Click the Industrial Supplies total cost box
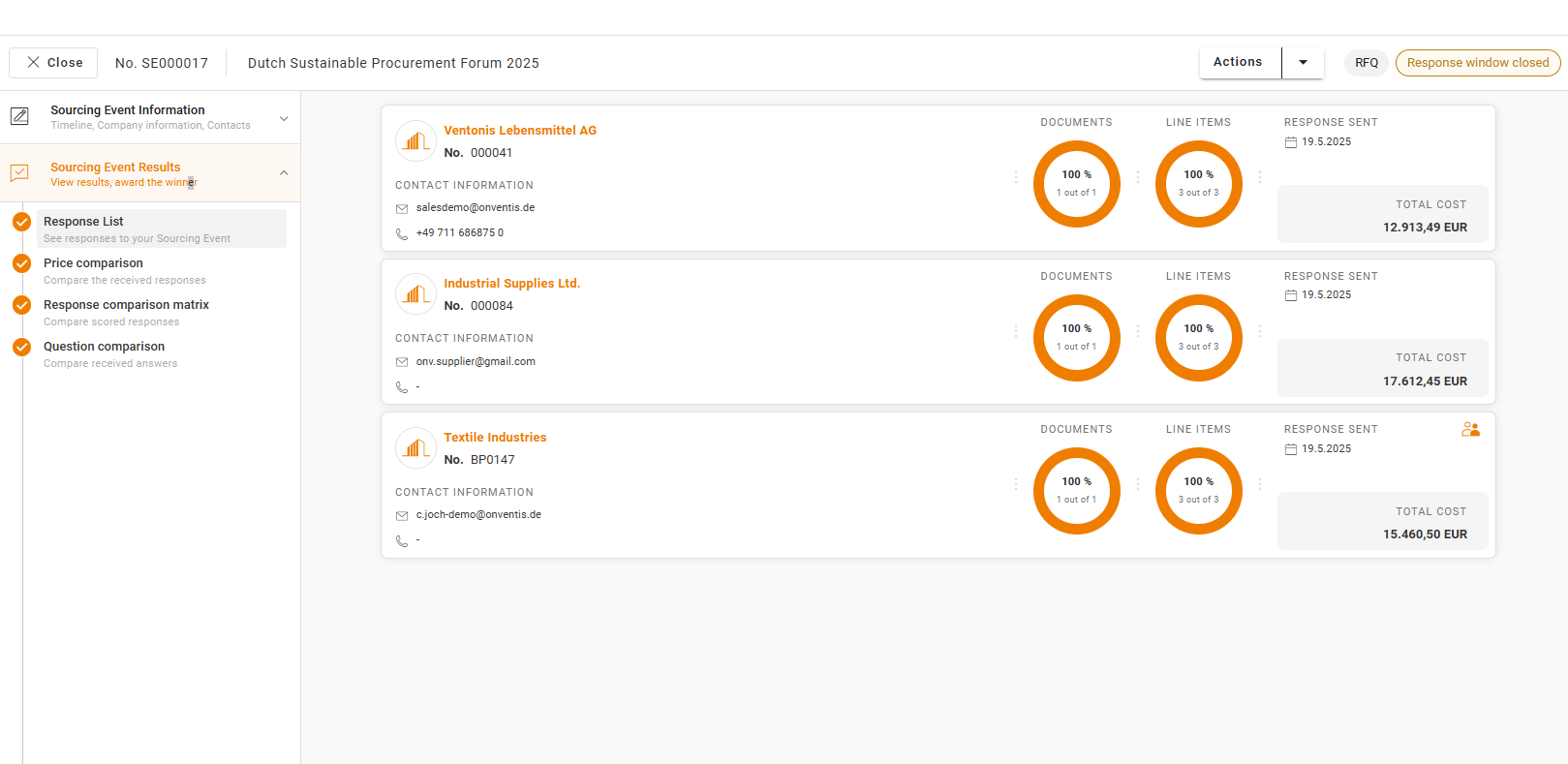Screen dimensions: 1568x764 (1382, 369)
